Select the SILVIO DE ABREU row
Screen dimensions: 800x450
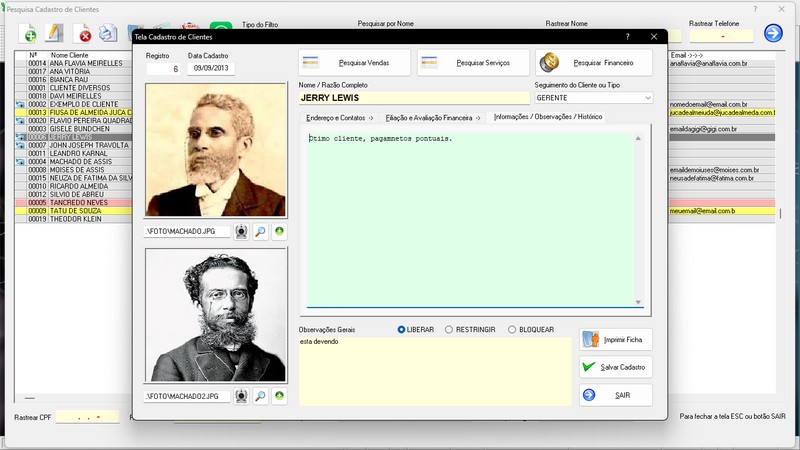pos(74,194)
